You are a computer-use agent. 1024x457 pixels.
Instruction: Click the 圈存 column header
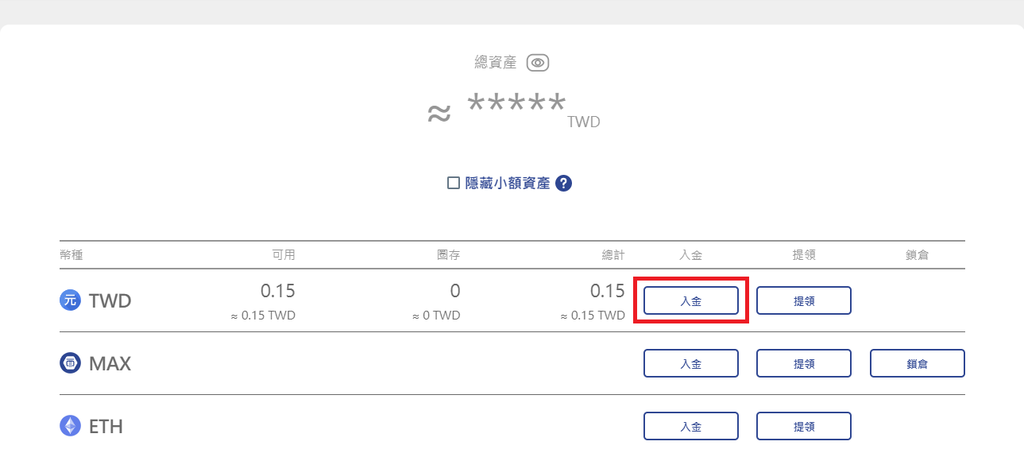(x=449, y=256)
